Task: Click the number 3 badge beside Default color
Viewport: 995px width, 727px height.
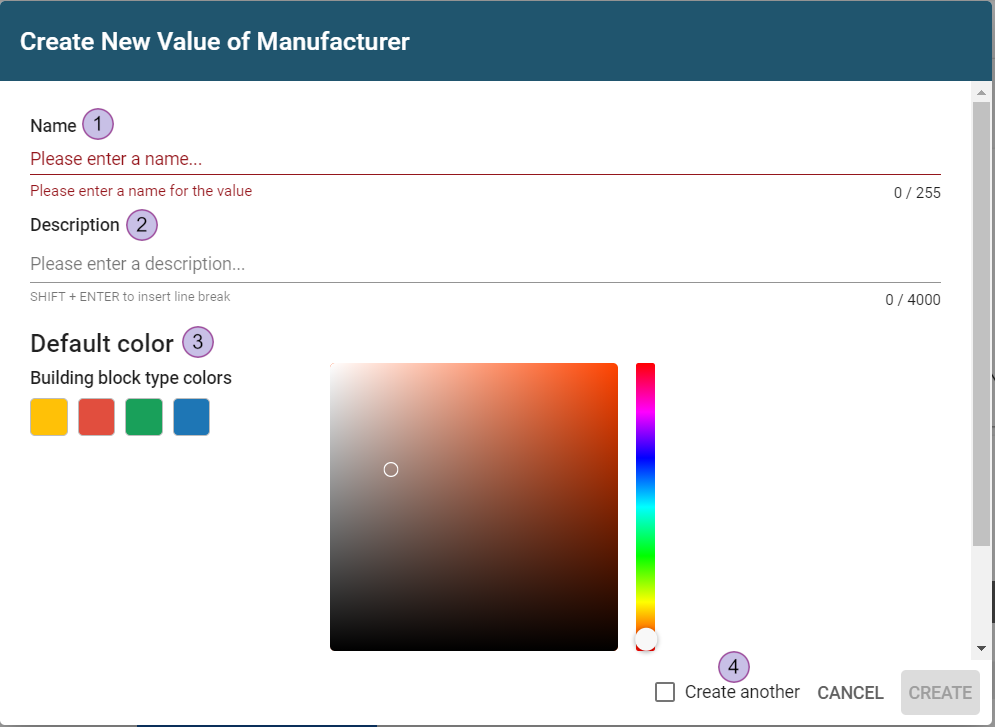Action: coord(198,342)
